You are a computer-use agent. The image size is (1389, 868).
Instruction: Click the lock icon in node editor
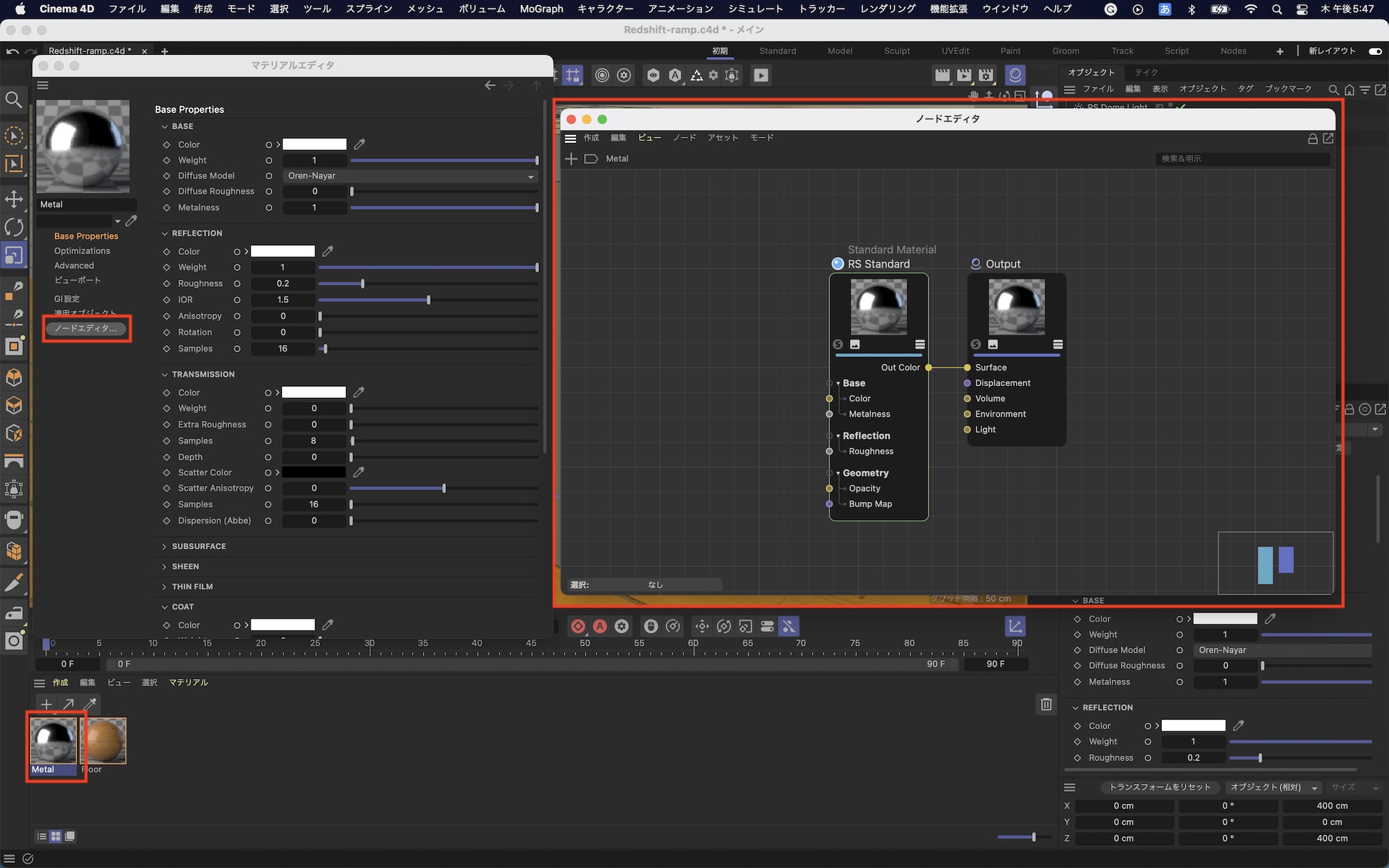click(1312, 138)
